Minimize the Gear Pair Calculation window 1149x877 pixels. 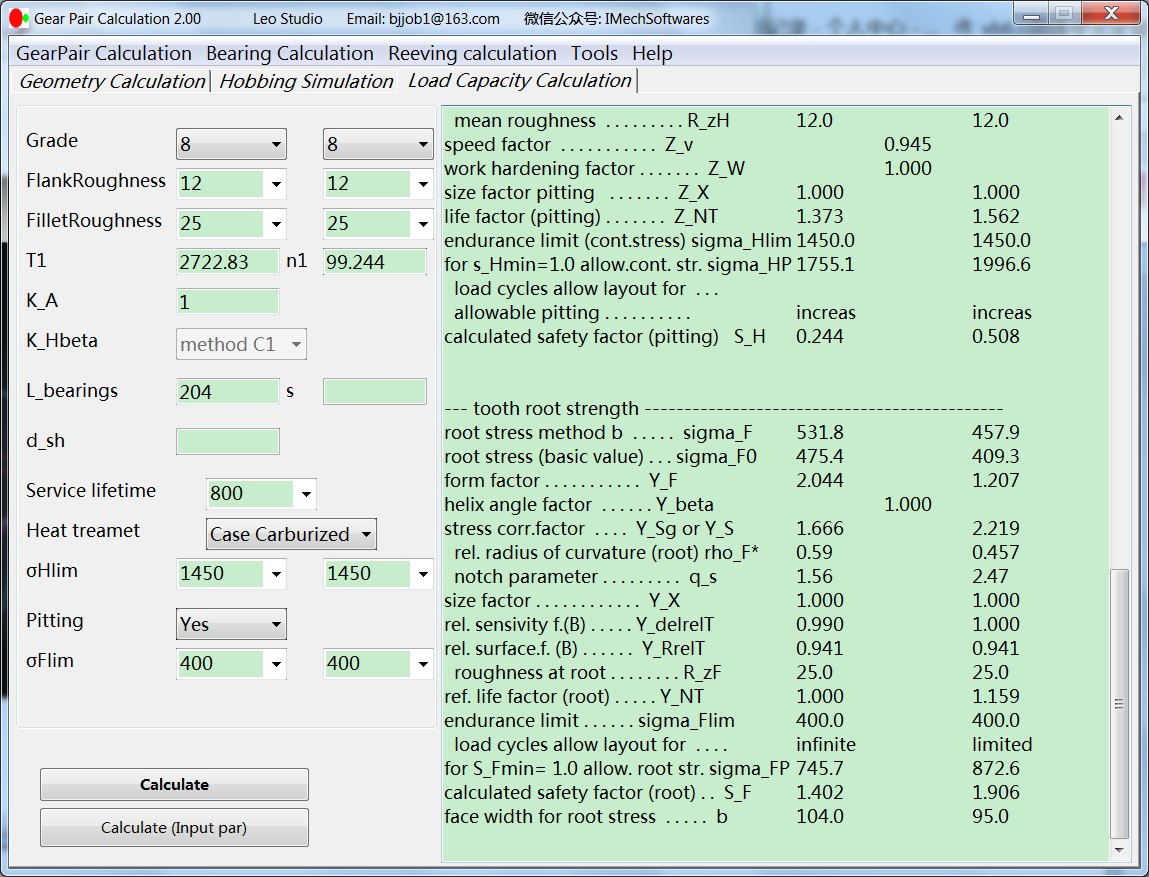coord(1031,14)
